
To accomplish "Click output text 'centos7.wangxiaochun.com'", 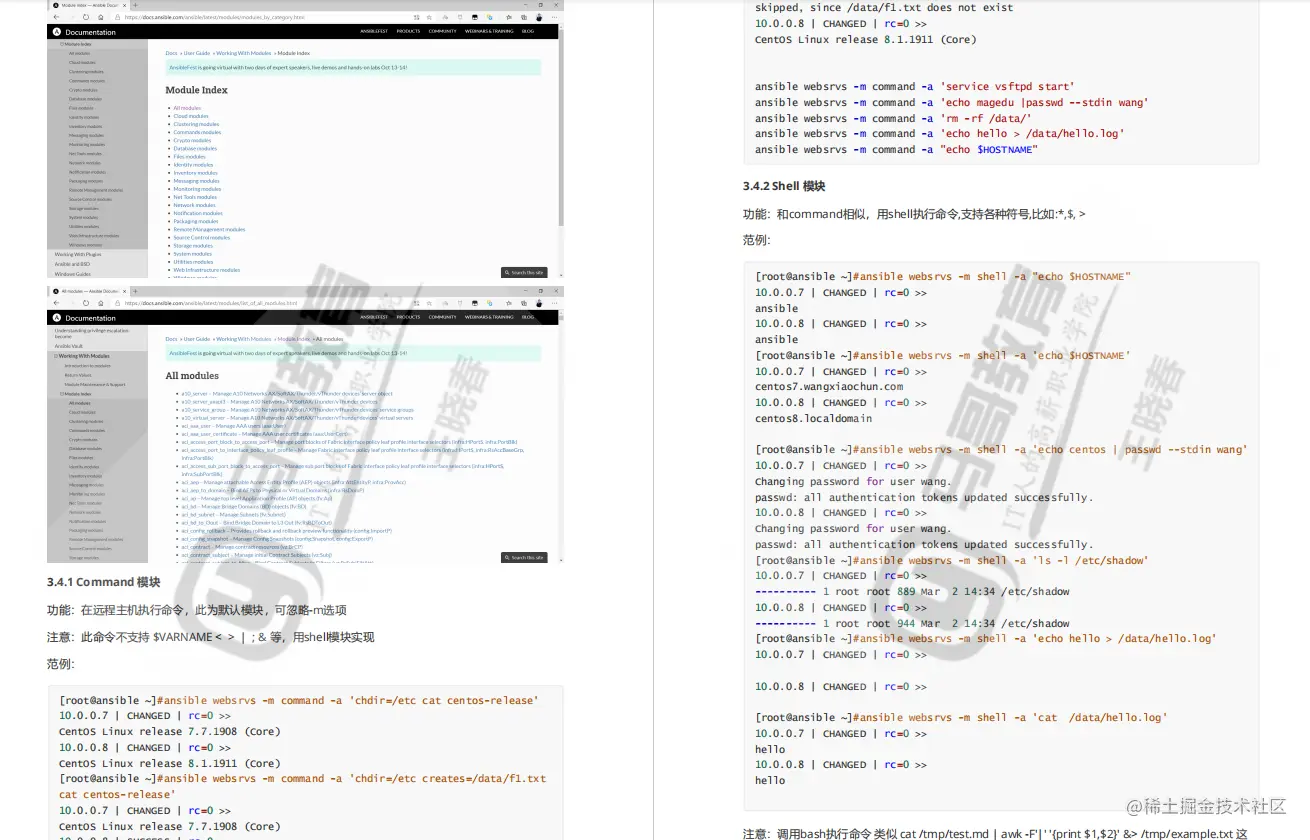I will coord(829,387).
